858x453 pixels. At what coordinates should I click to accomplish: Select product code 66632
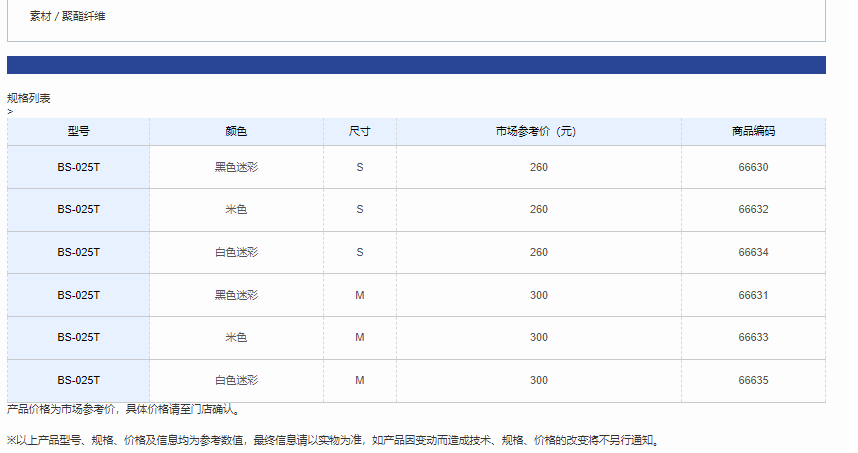tap(753, 210)
